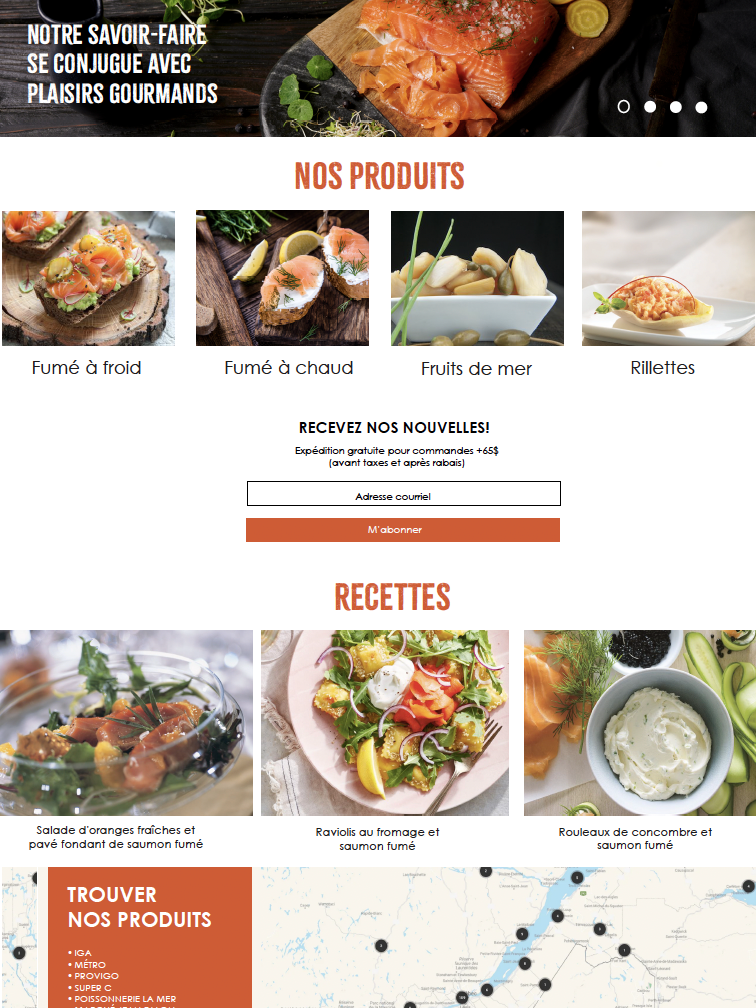Open the Fumé à froid product image
Image resolution: width=756 pixels, height=1008 pixels.
coord(88,278)
